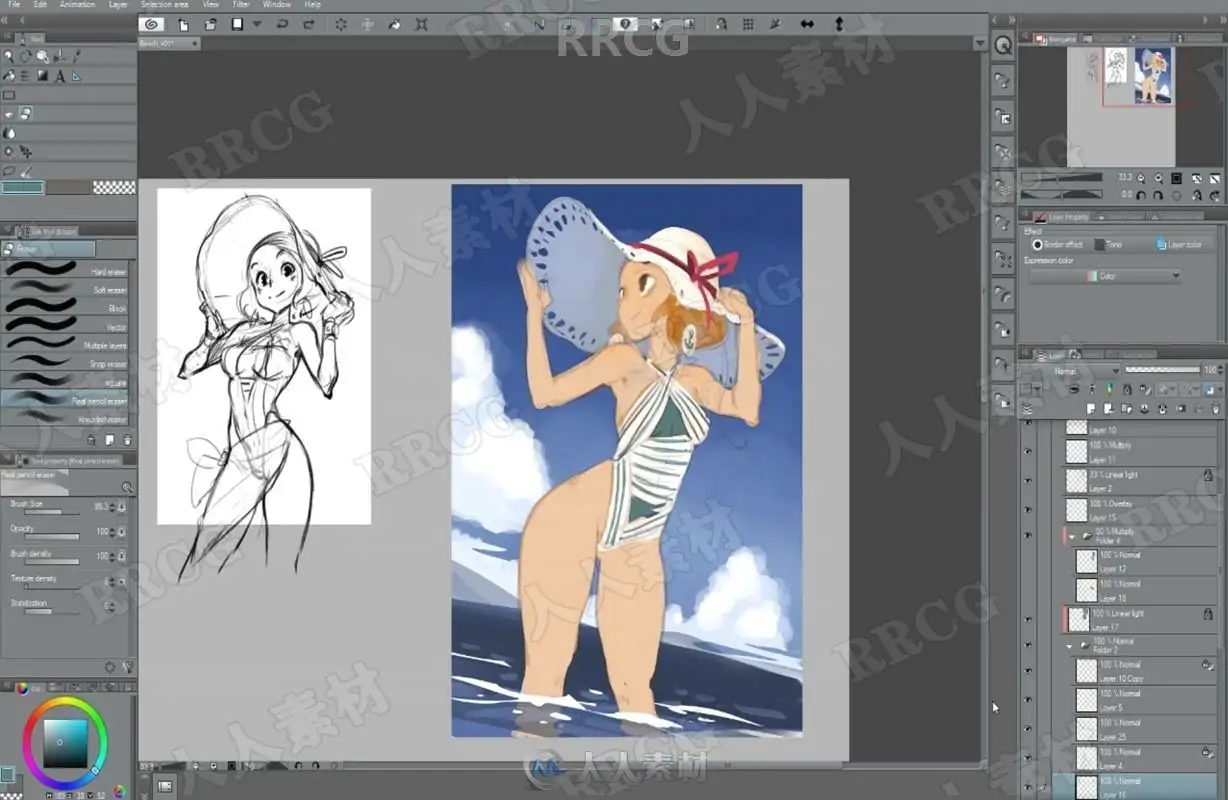Open the Layer menu
This screenshot has height=800, width=1228.
click(118, 5)
